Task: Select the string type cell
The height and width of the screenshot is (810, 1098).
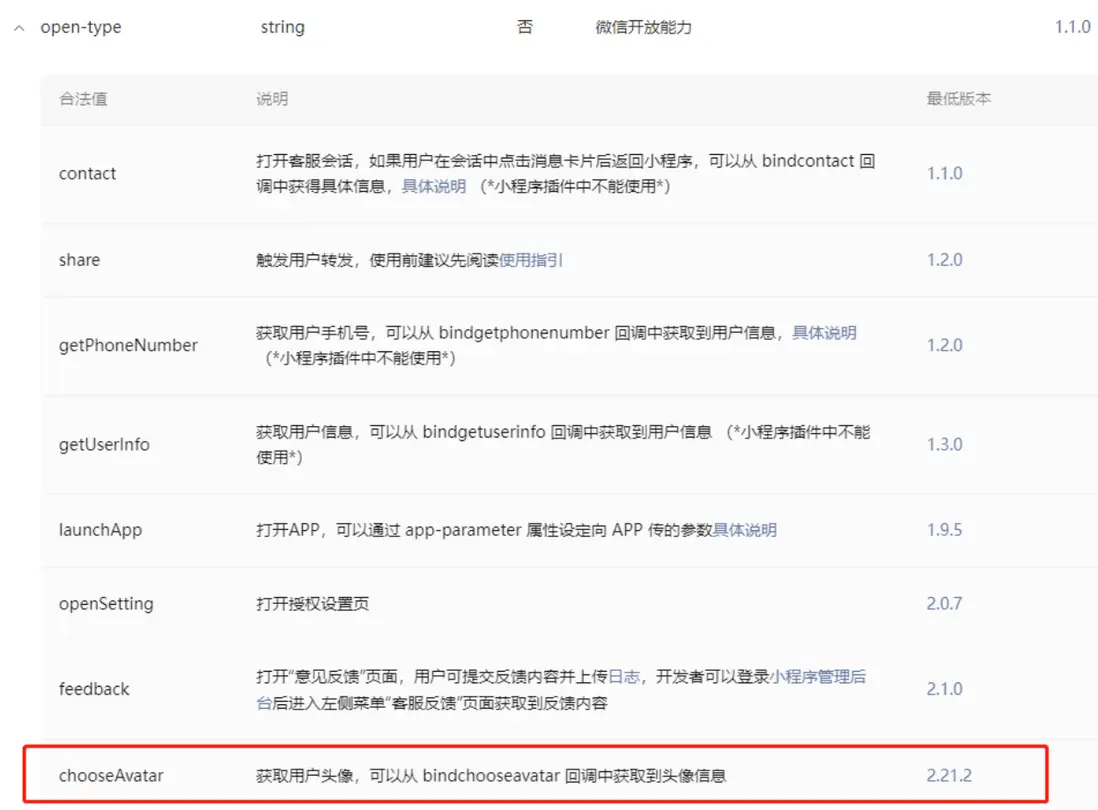Action: [283, 27]
